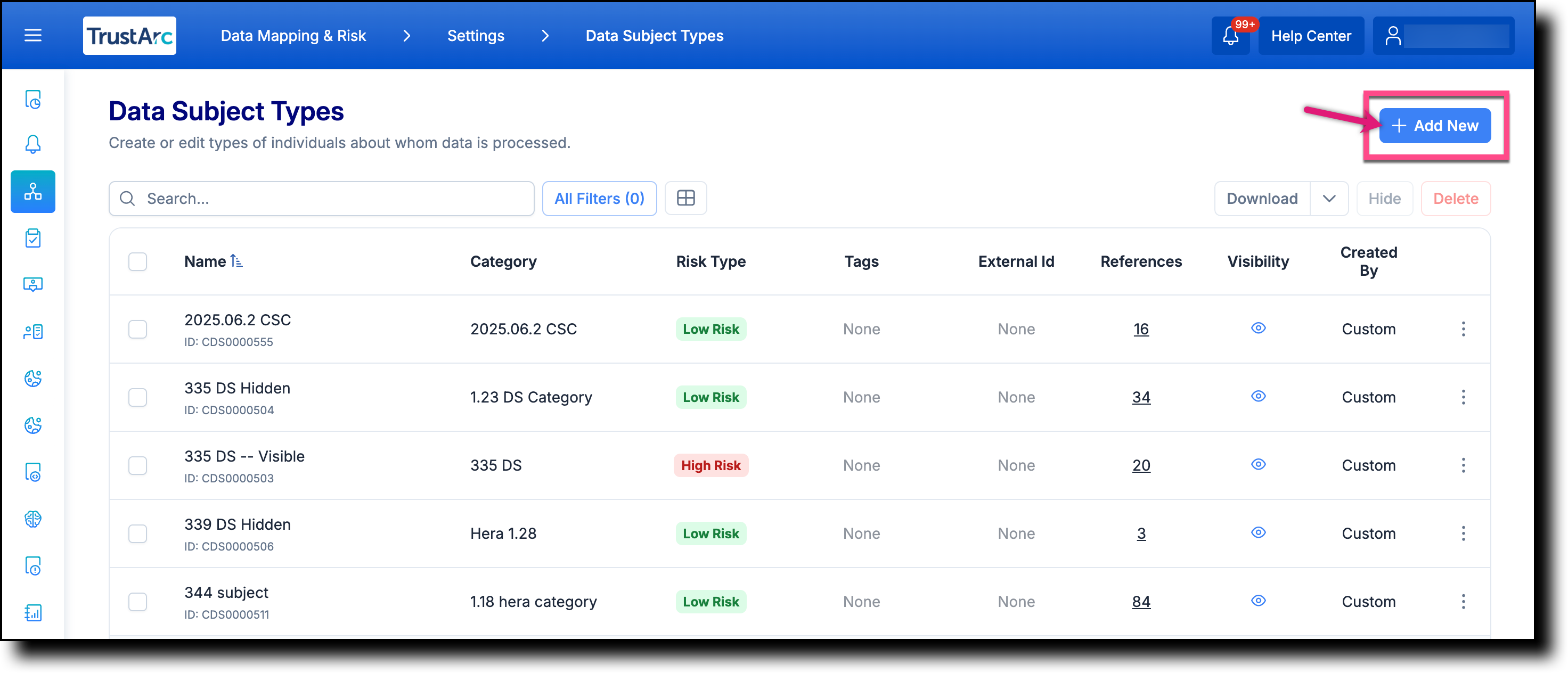Screen dimensions: 1568x673
Task: Toggle visibility eye for 335 DS -- Visible
Action: 1258,464
